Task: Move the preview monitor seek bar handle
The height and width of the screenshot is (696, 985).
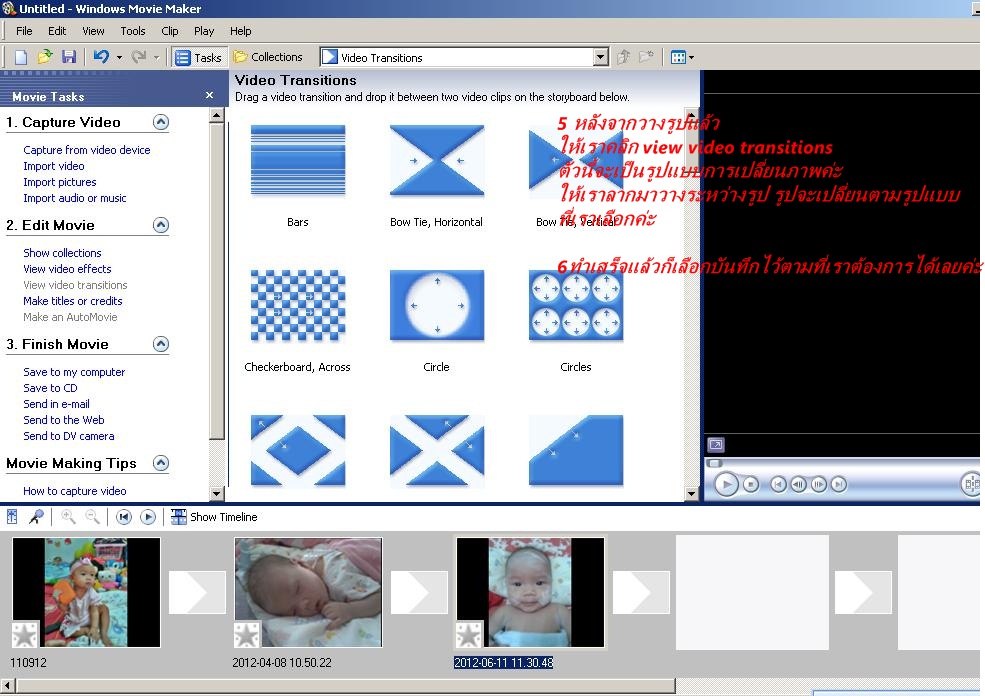Action: click(715, 464)
